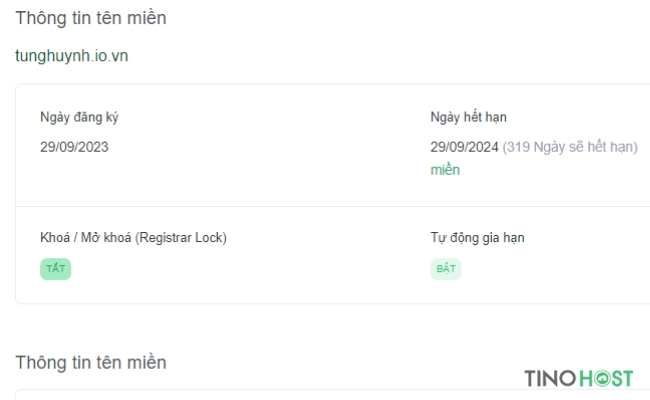The width and height of the screenshot is (650, 400).
Task: Click the dark TINO part of logo
Action: tap(551, 378)
